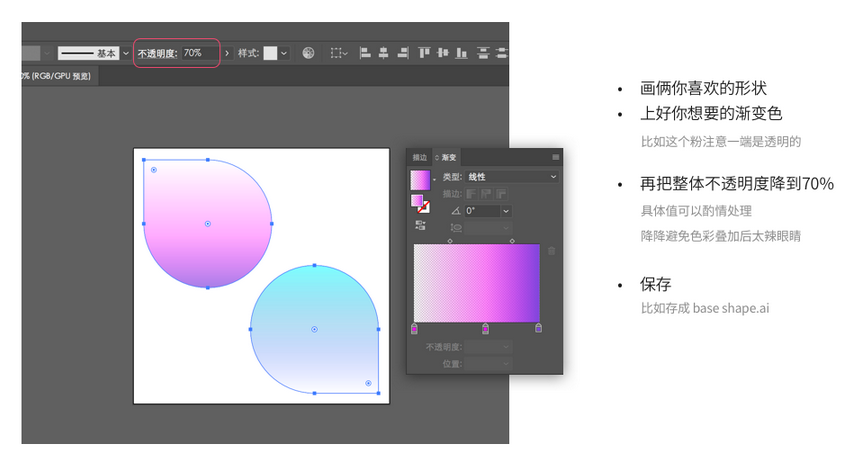Click the horizontal align center icon
Image resolution: width=845 pixels, height=464 pixels.
click(383, 53)
